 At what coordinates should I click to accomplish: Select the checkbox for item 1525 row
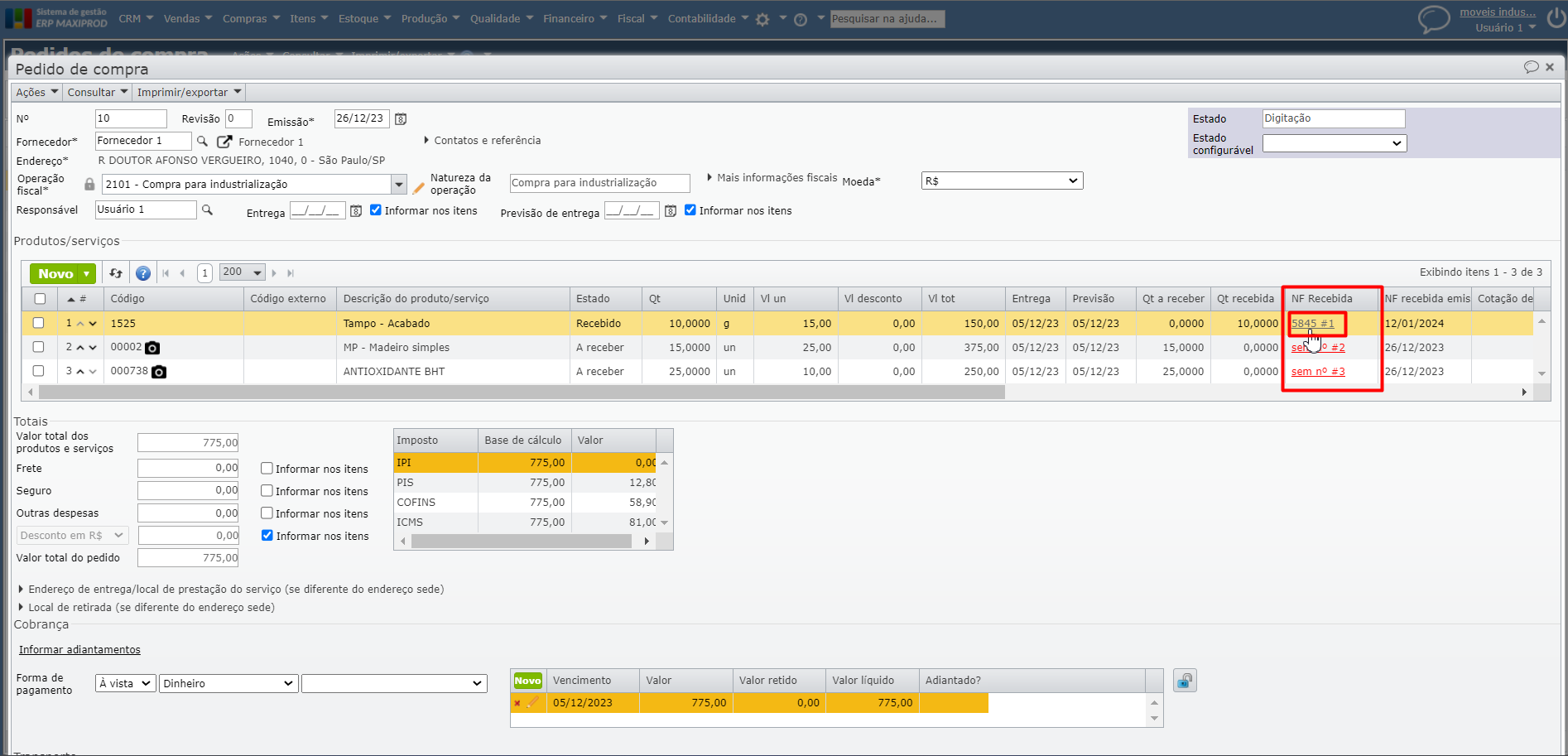39,323
